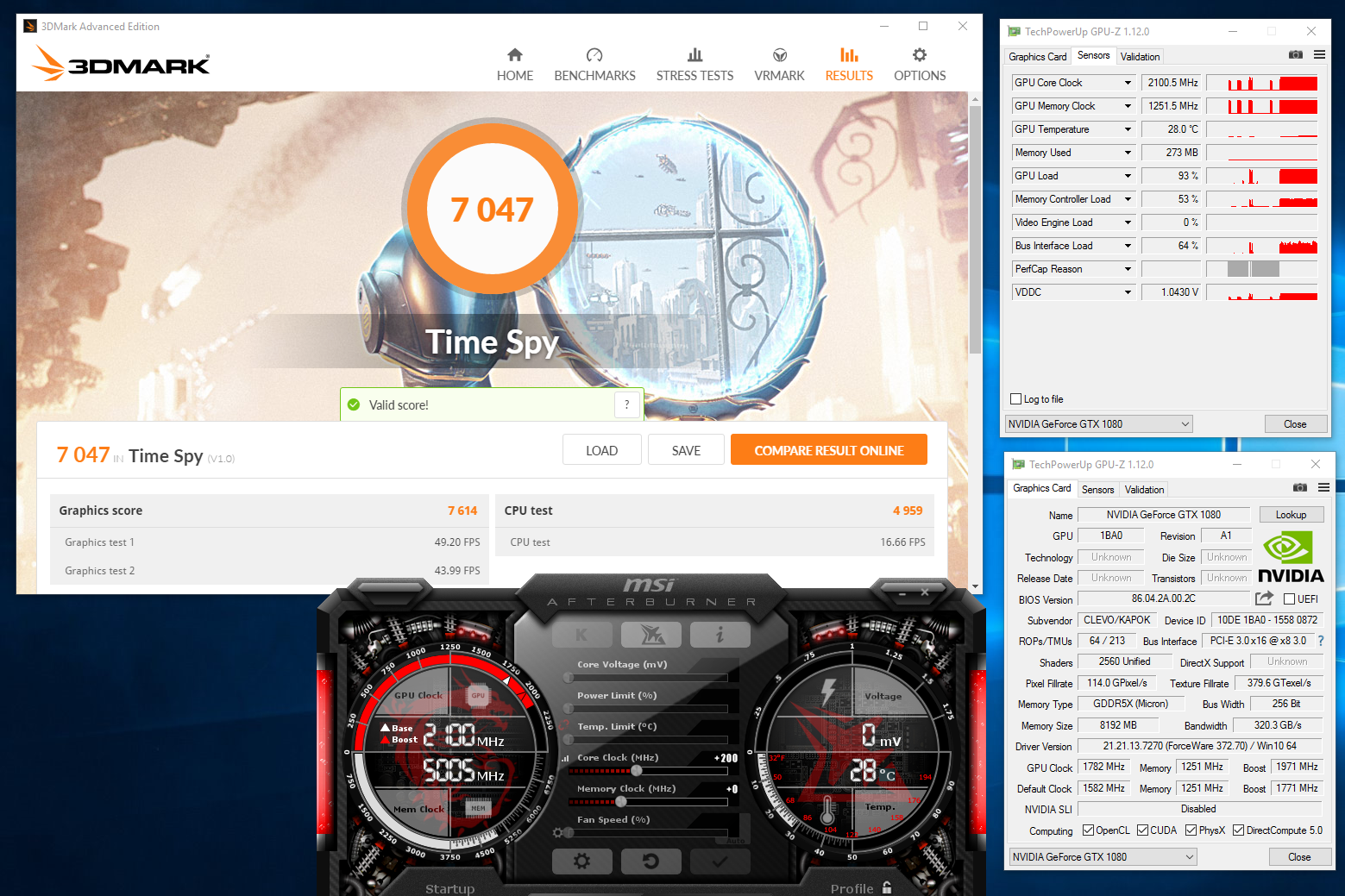The image size is (1345, 896).
Task: Click the lightning bolt voltage icon in Afterburner
Action: 829,692
